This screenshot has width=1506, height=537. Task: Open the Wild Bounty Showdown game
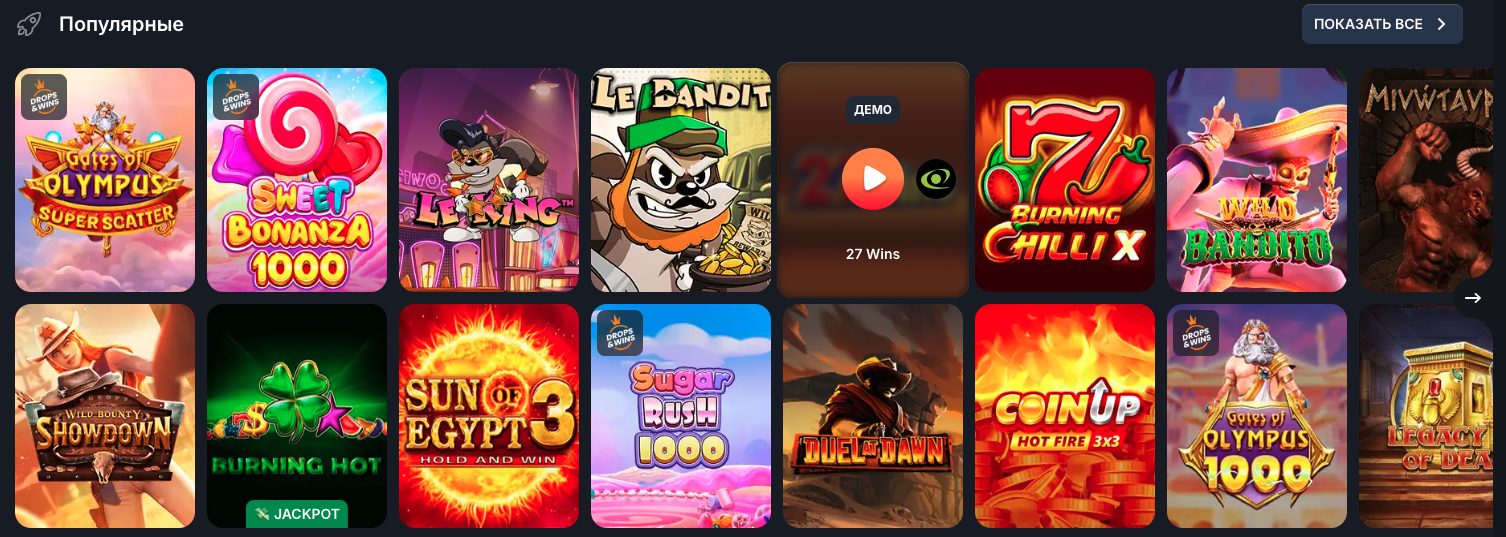pyautogui.click(x=105, y=416)
